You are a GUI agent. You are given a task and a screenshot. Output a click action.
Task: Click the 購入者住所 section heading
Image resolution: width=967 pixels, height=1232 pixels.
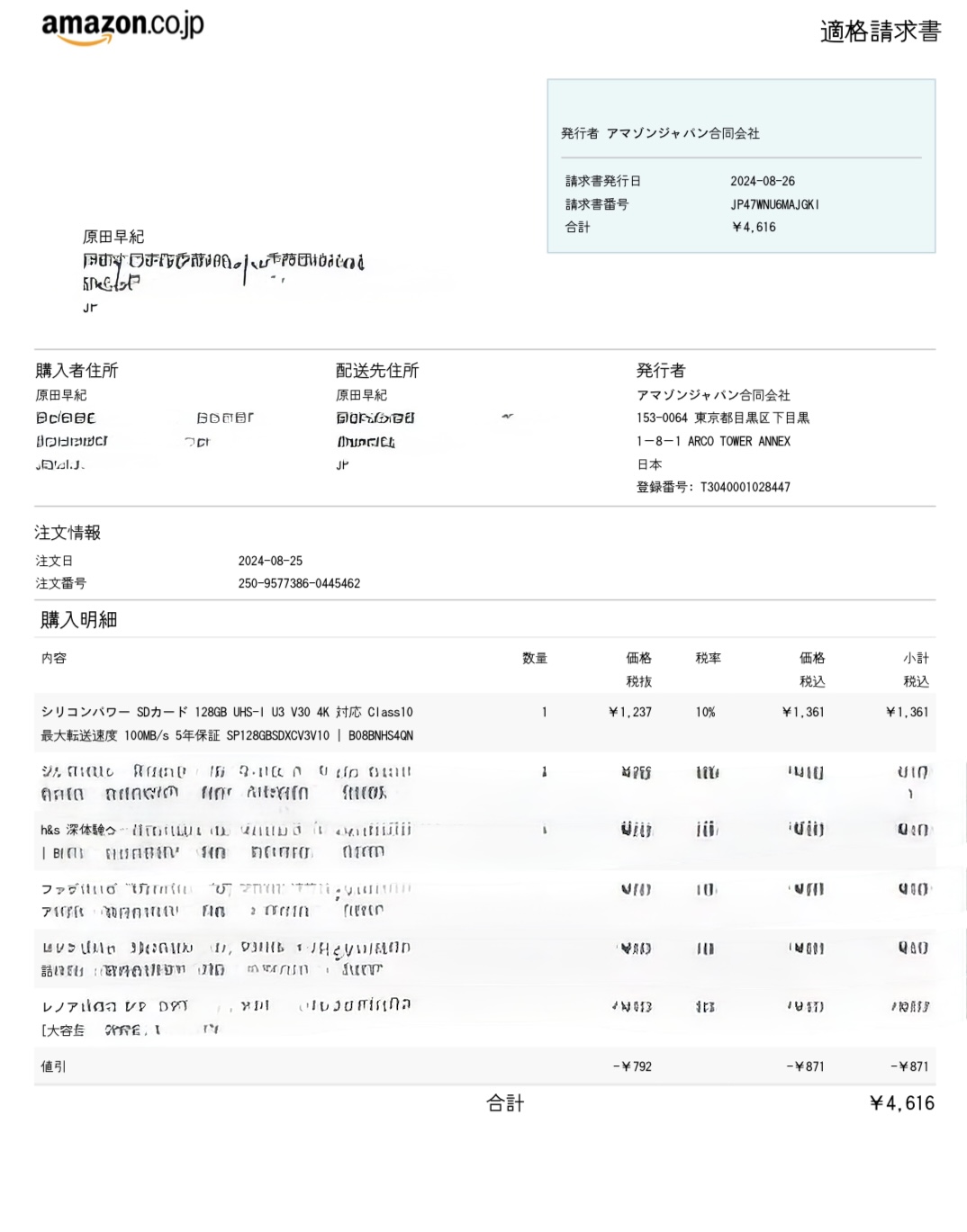point(77,371)
